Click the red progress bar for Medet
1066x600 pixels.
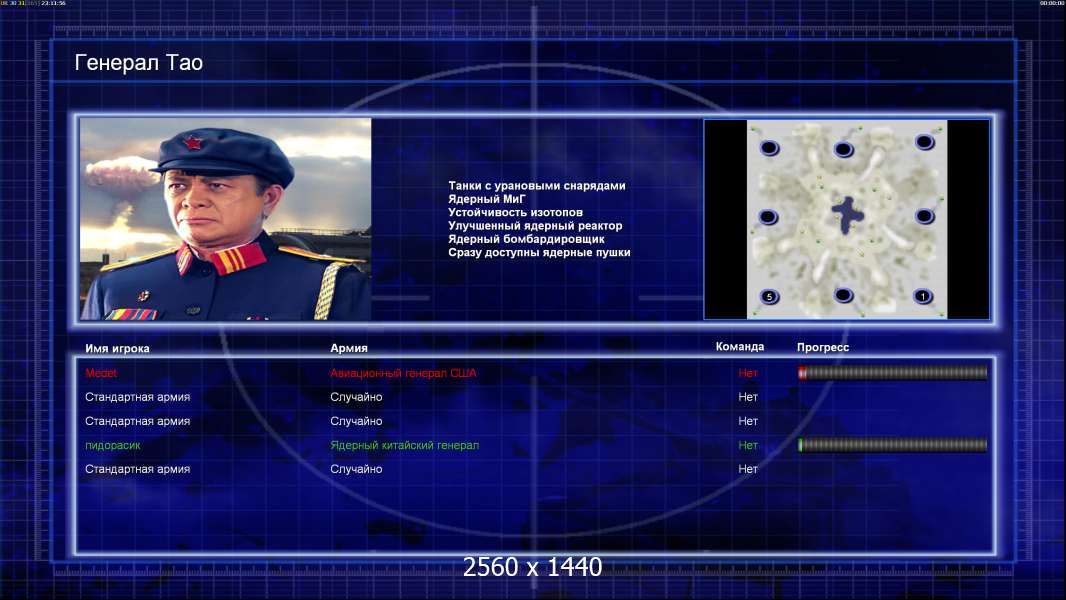pyautogui.click(x=893, y=372)
